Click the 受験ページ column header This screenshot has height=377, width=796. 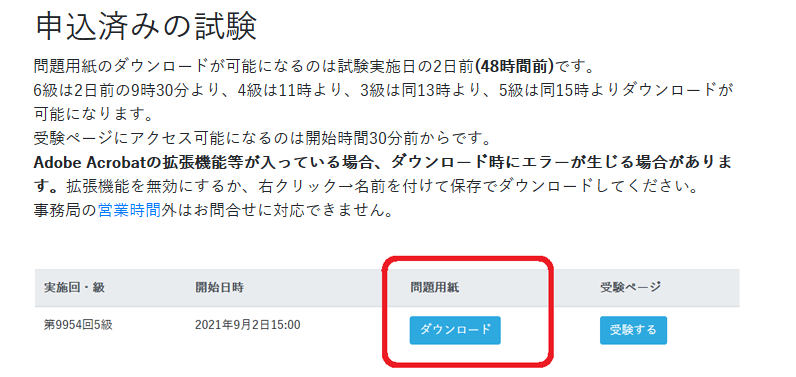point(631,288)
